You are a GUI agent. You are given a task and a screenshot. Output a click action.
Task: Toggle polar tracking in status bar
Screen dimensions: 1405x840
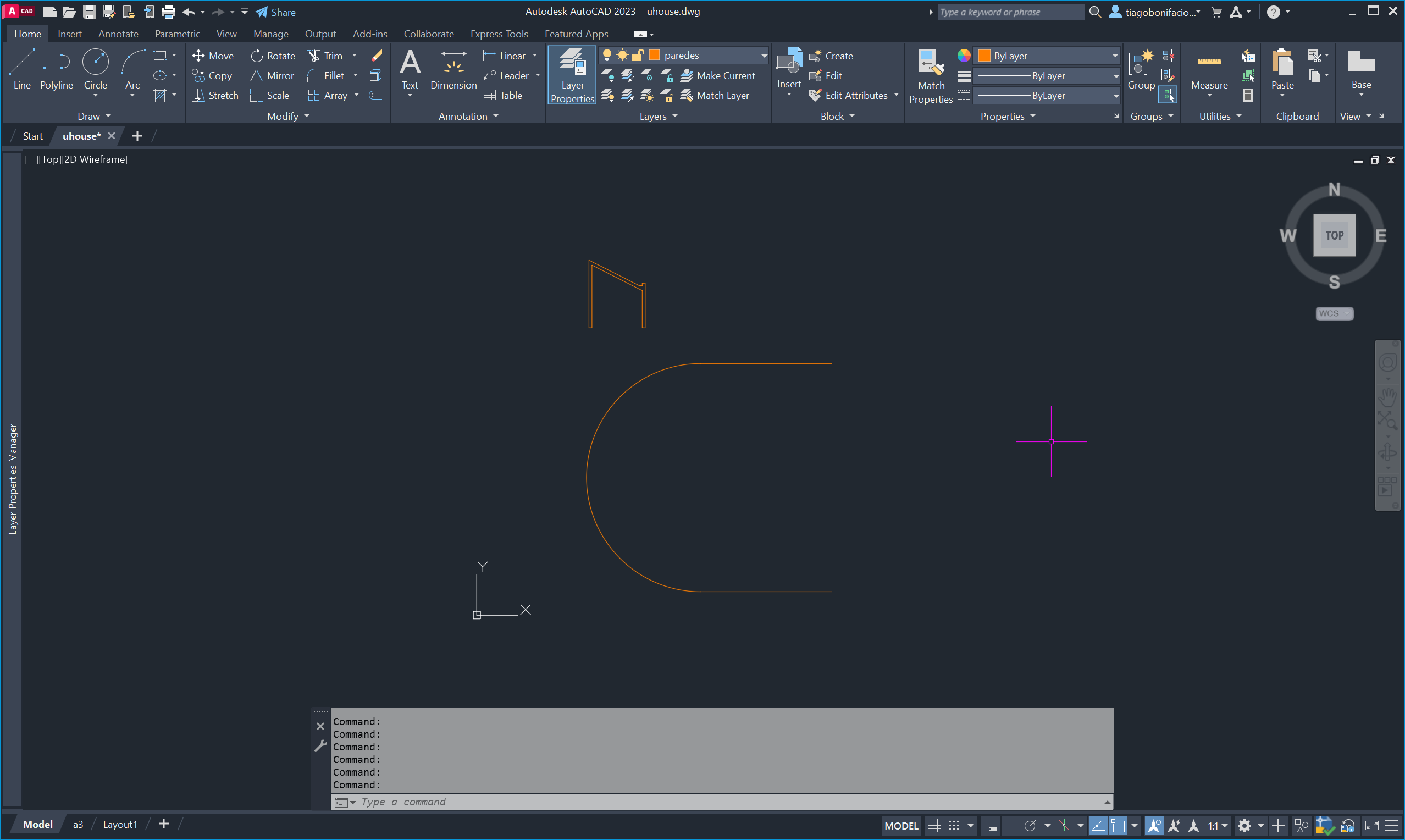pos(1031,826)
